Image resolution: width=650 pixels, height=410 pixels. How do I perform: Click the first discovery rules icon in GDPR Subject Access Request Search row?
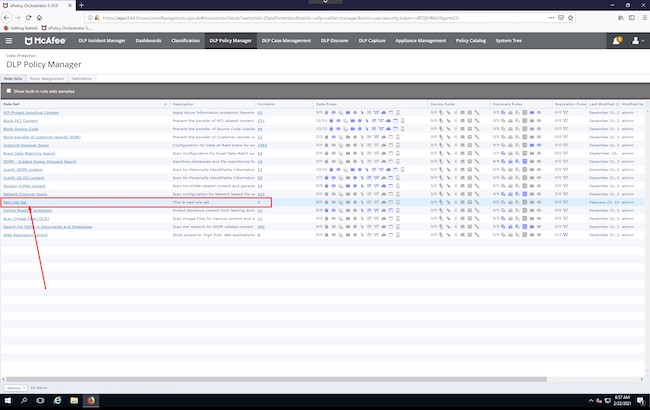tap(503, 161)
